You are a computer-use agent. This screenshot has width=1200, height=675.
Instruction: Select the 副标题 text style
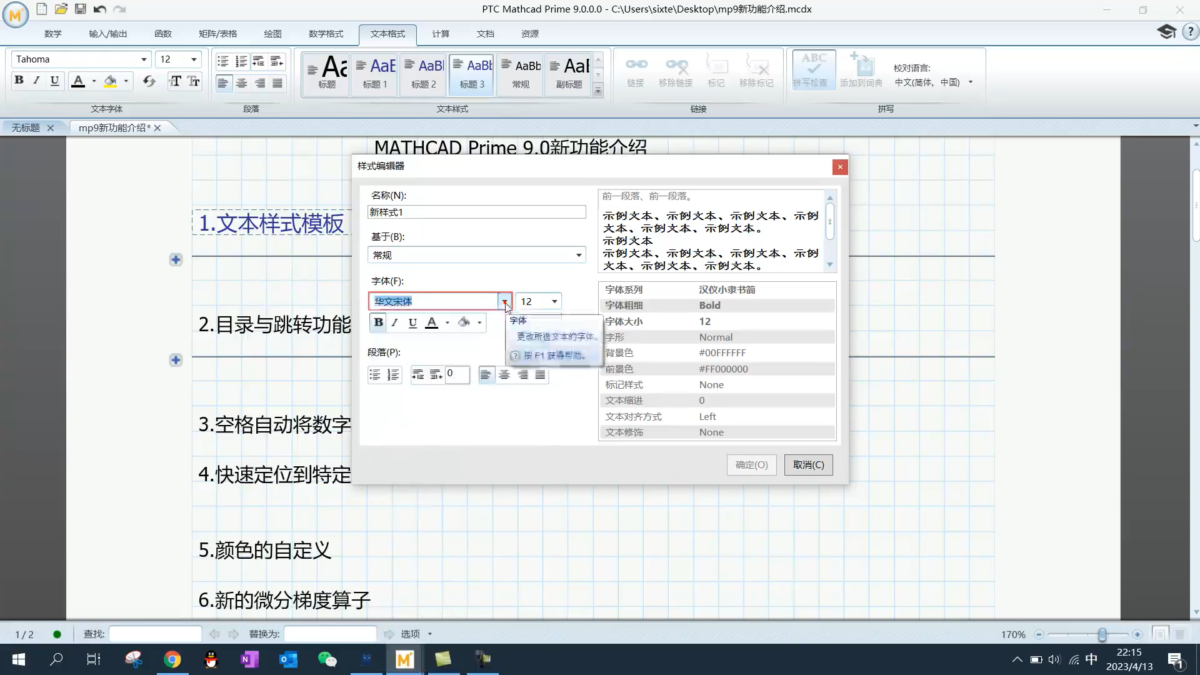point(569,74)
